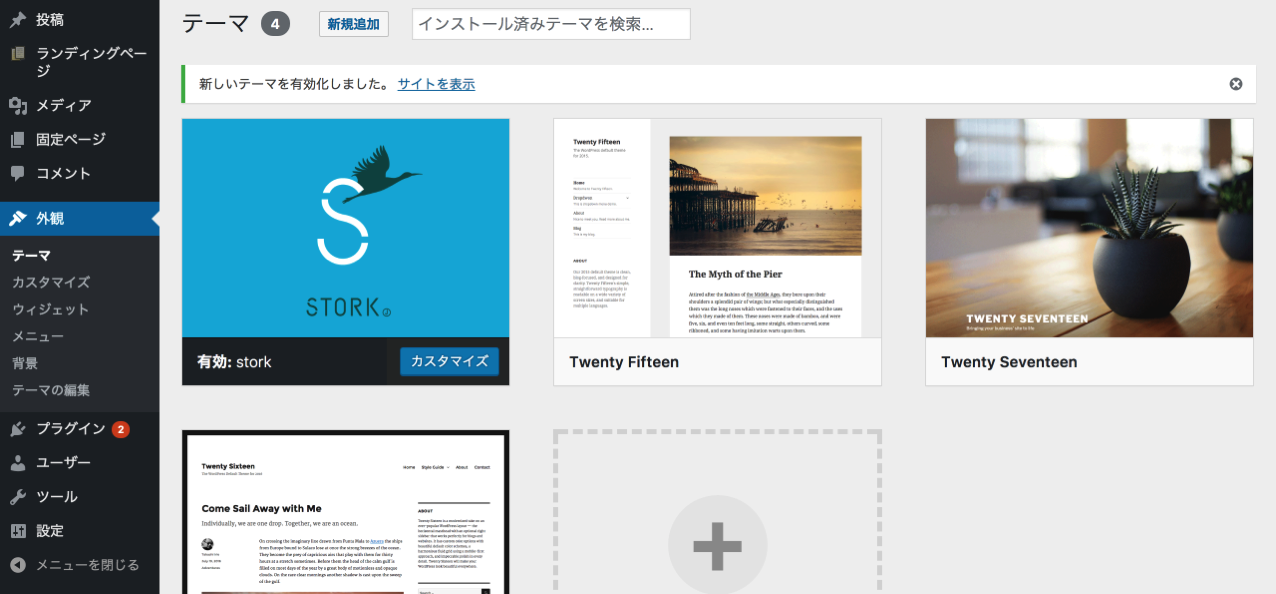Screen dimensions: 1276x594
Task: Open the stork theme thumbnail
Action: click(346, 228)
